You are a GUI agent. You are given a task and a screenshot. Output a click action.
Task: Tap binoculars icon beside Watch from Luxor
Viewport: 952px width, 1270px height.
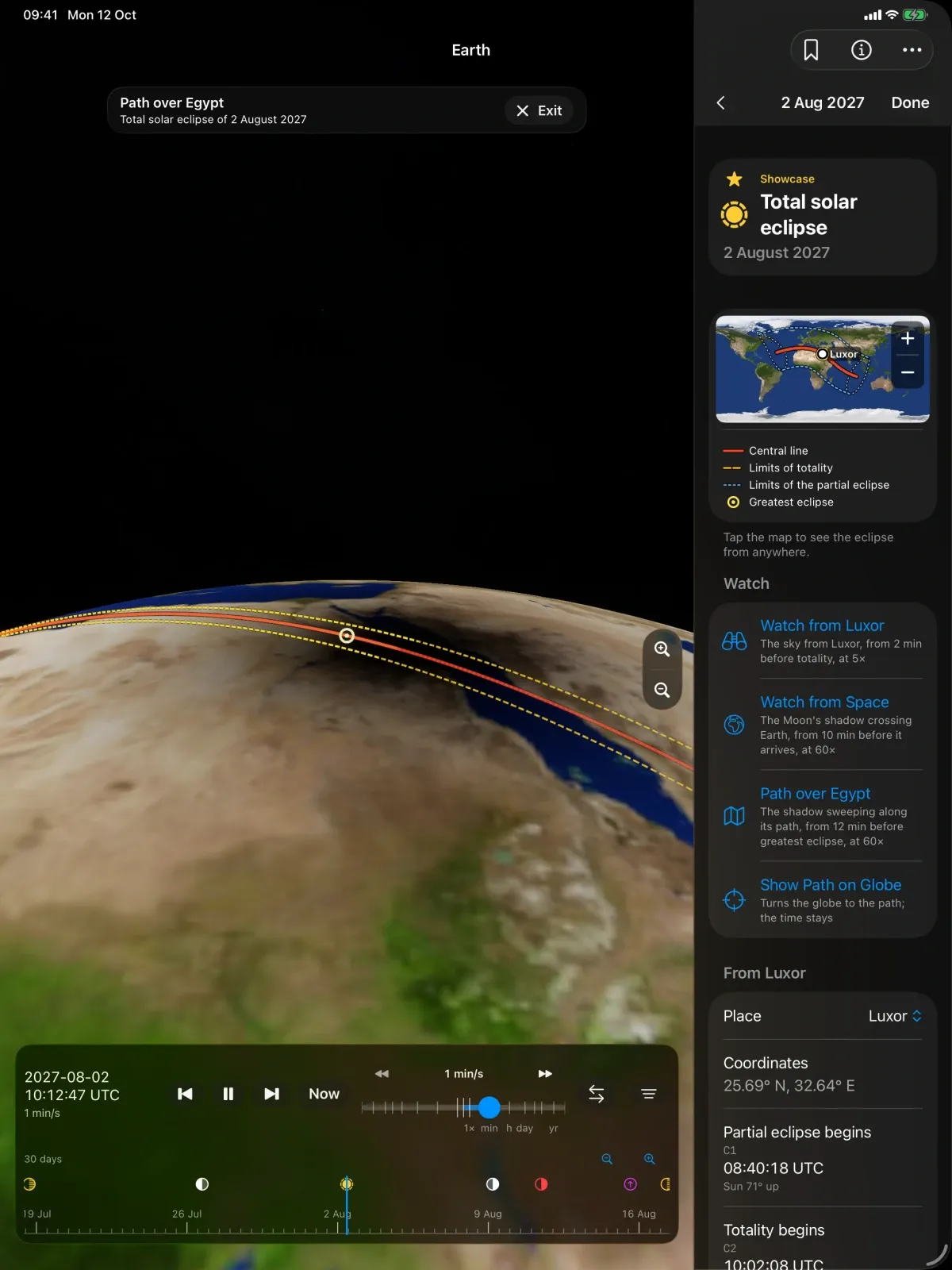point(735,641)
